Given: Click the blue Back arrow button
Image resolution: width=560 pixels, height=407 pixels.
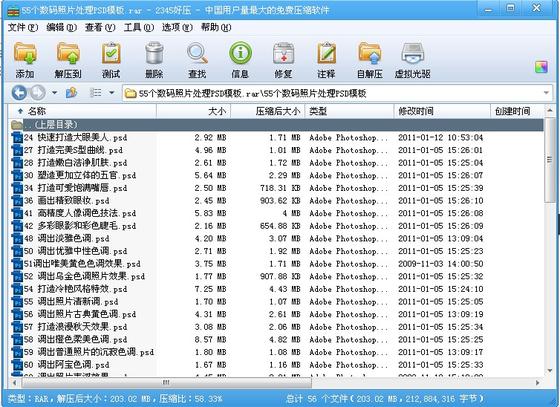Looking at the screenshot, I should [x=19, y=93].
